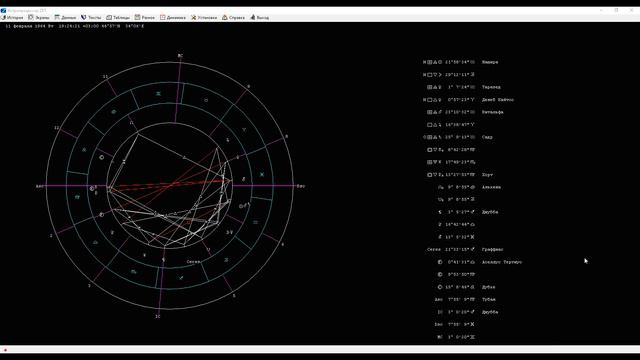Click house number 5 on the outer ring
640x360 pixels.
coord(234,296)
